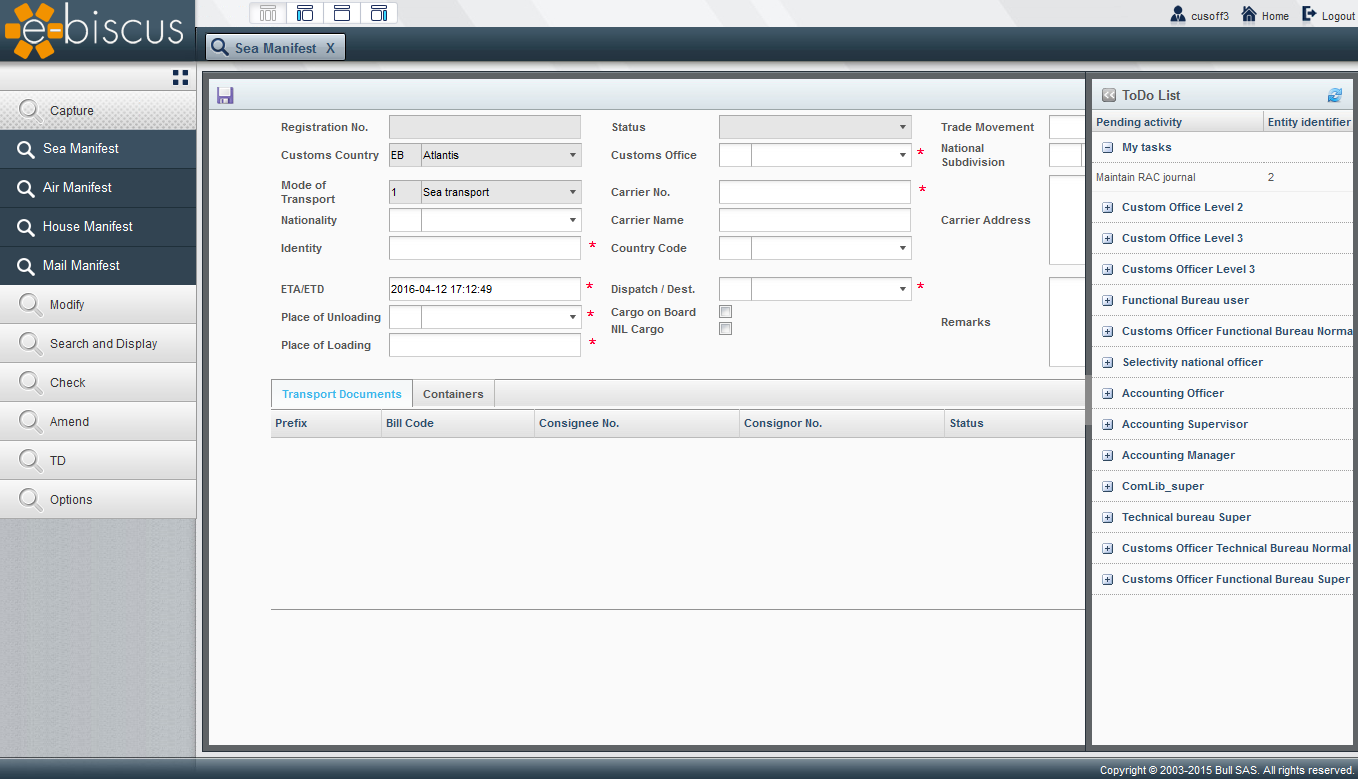Click the save floppy disk icon
This screenshot has height=779, width=1358.
tap(225, 95)
